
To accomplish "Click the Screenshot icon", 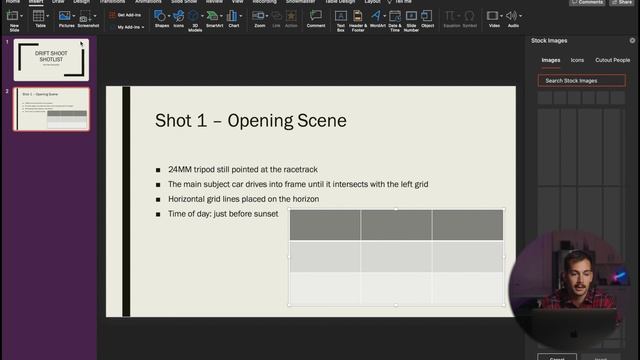I will pos(85,16).
